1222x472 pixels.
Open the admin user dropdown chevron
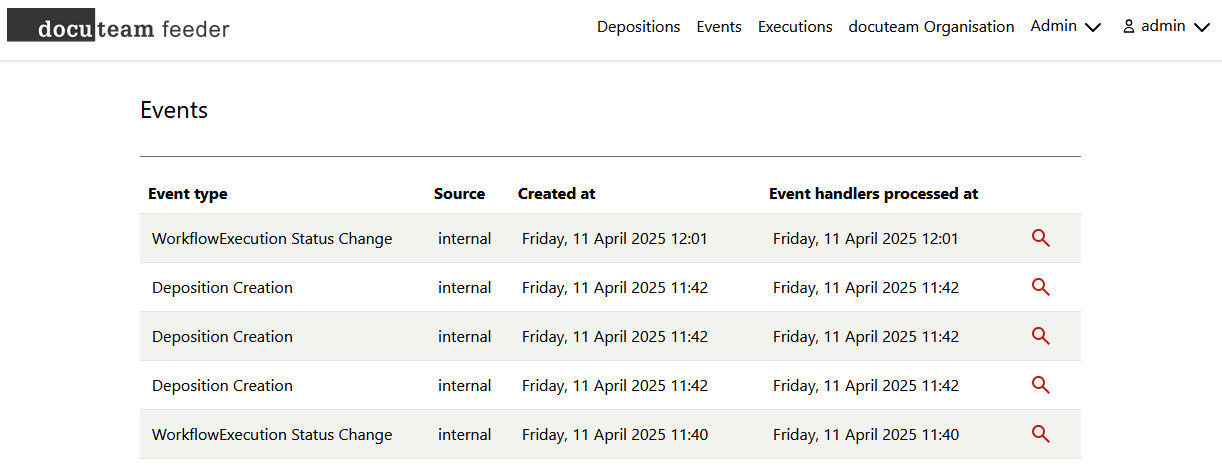coord(1202,28)
